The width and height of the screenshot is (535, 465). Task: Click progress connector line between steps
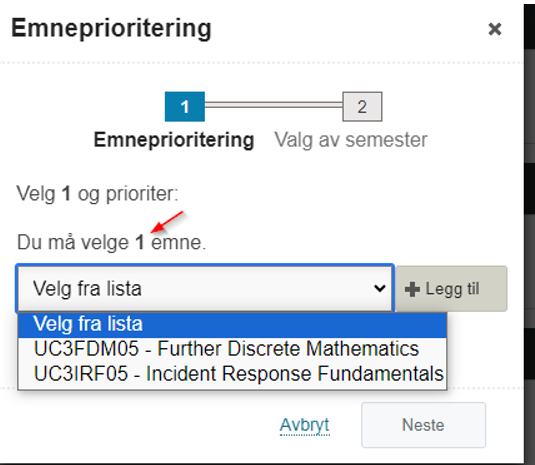tap(274, 105)
